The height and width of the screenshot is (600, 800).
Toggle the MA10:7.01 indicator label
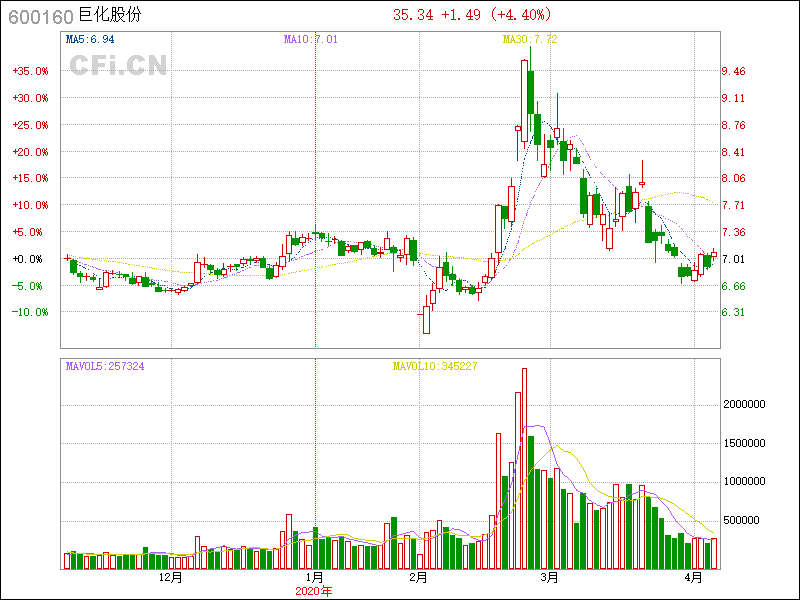[x=311, y=39]
